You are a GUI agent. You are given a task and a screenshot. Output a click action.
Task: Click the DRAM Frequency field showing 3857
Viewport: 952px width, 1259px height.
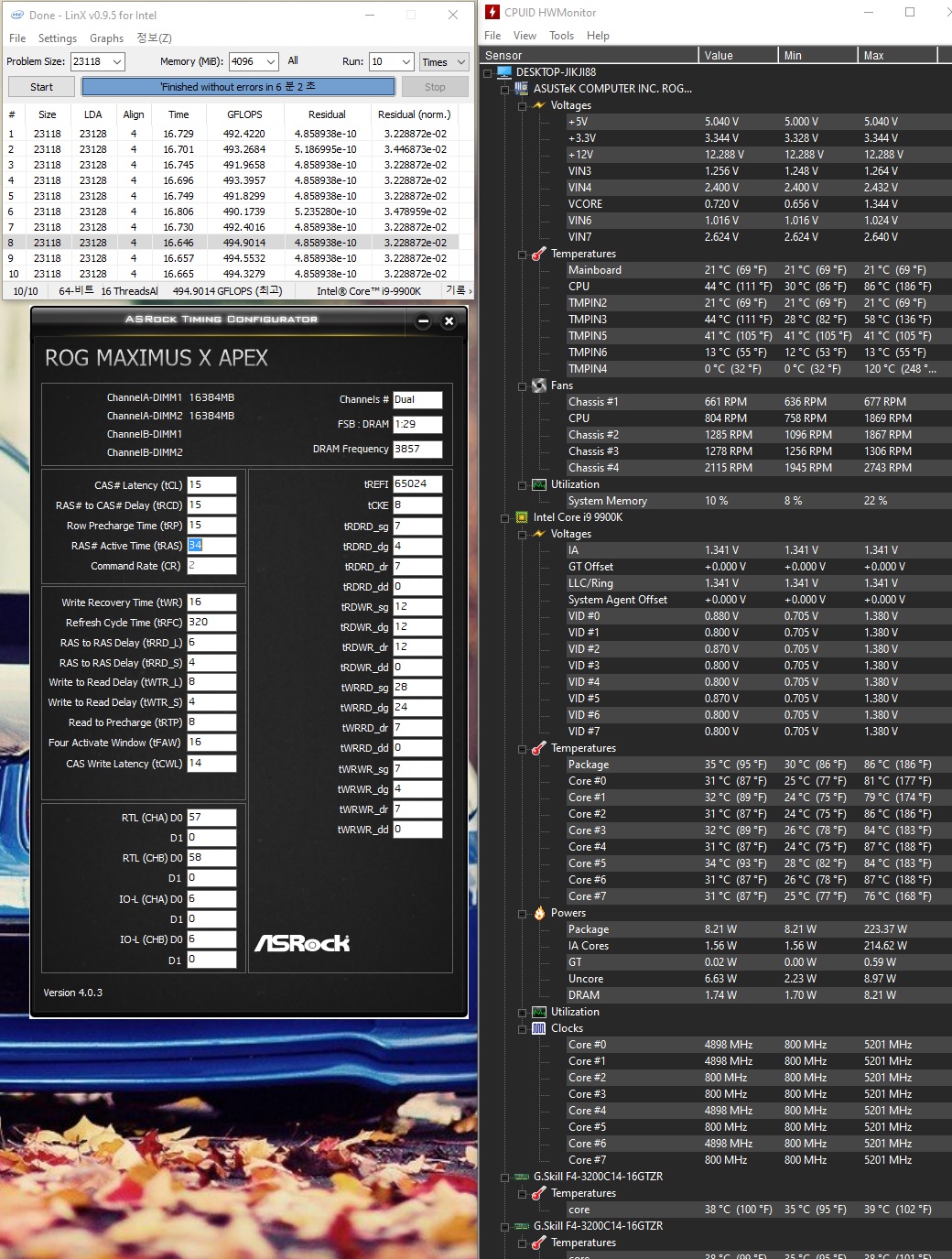[417, 450]
